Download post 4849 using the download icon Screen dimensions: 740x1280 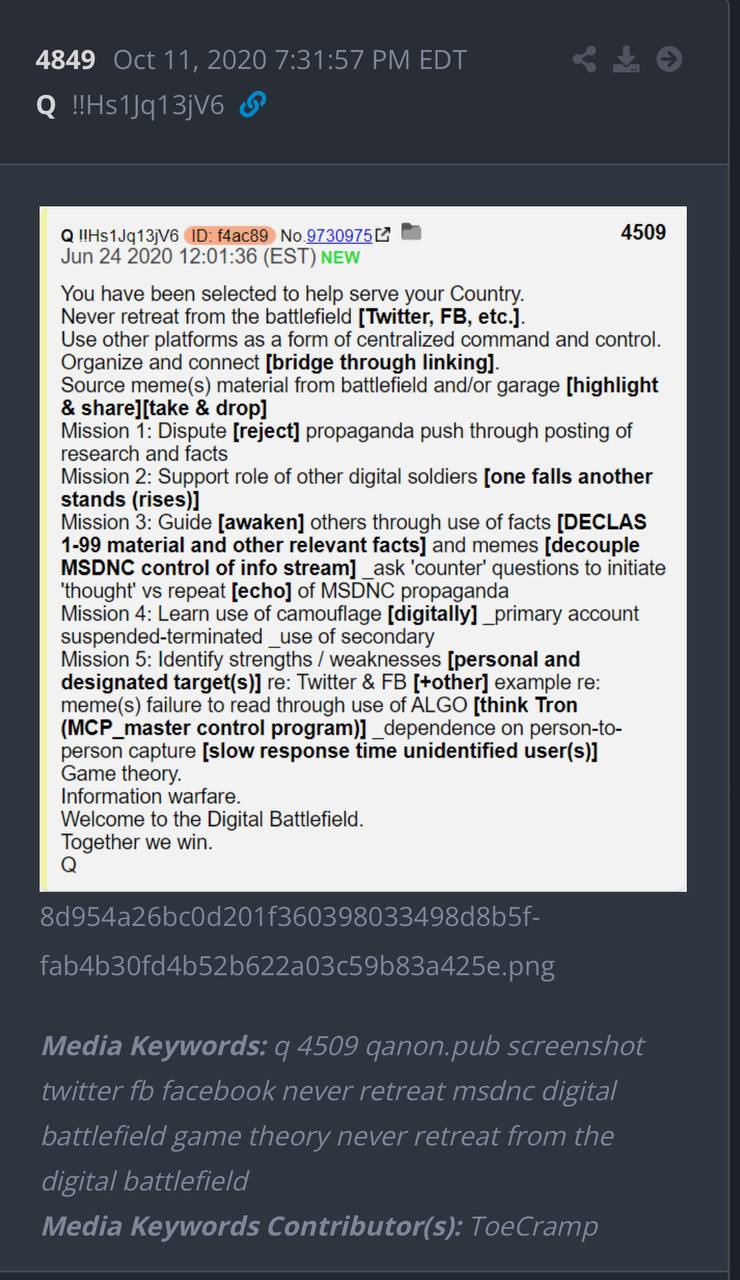click(x=626, y=60)
